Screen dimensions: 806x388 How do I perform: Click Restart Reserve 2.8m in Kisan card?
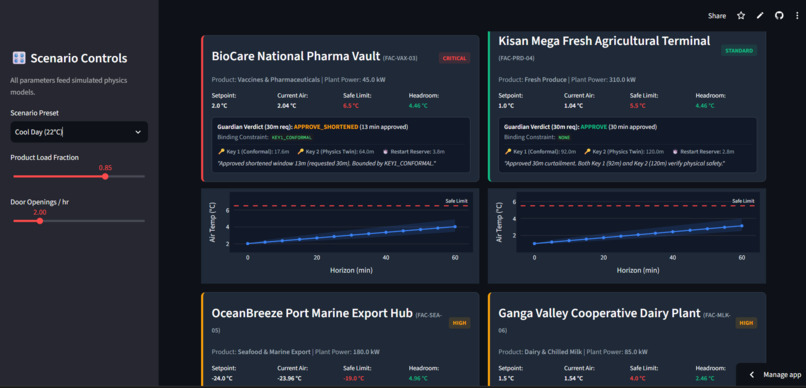click(x=703, y=152)
